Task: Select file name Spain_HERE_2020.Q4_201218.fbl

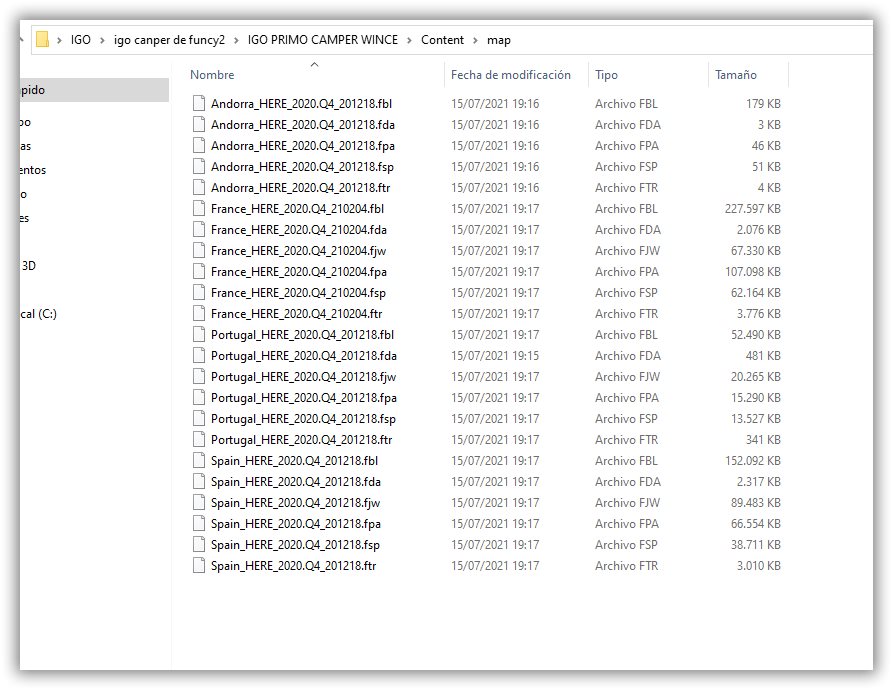Action: pos(294,461)
